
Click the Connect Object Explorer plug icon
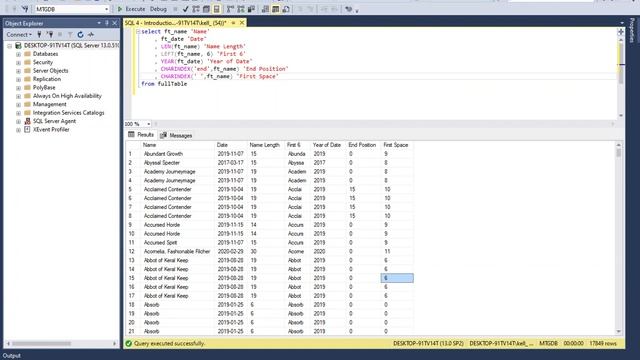click(x=39, y=35)
